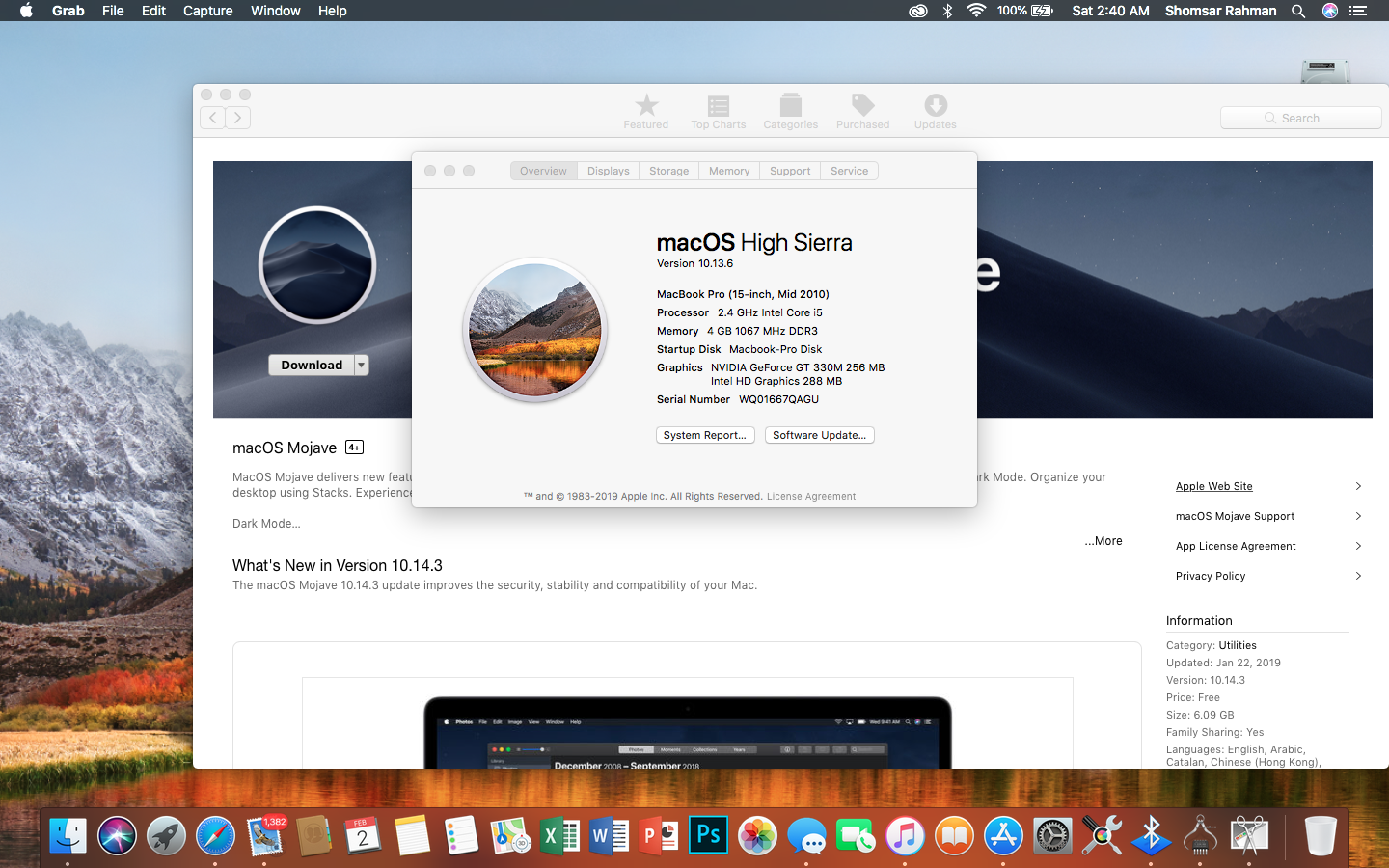Open the Categories section
Image resolution: width=1389 pixels, height=868 pixels.
click(790, 111)
